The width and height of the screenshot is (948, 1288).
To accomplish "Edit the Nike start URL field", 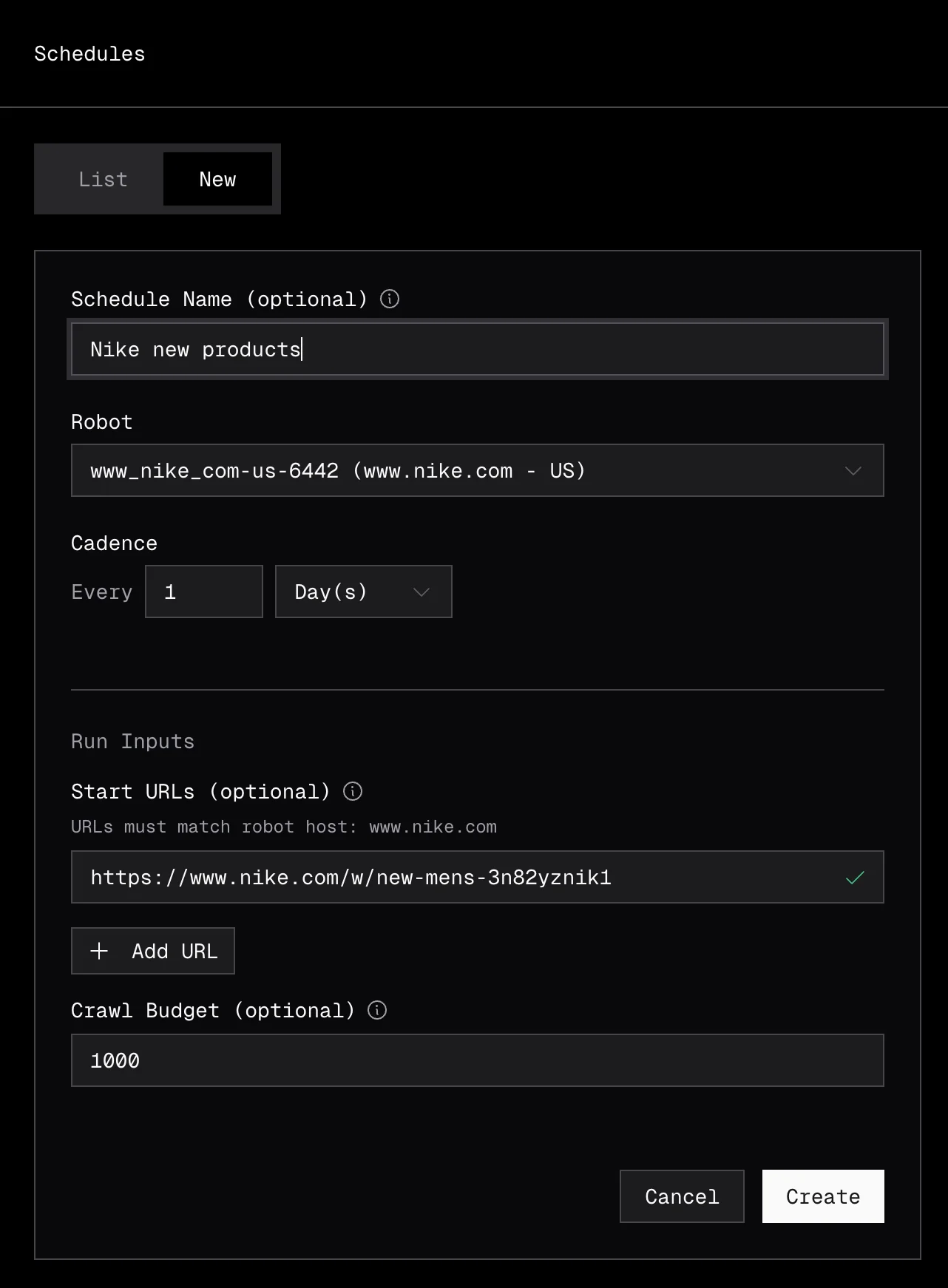I will tap(458, 878).
